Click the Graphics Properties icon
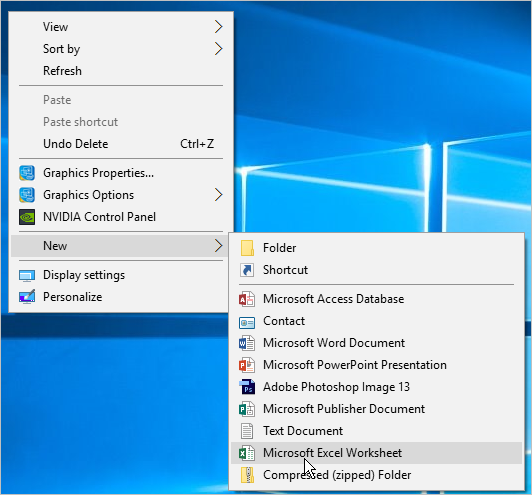 (27, 173)
